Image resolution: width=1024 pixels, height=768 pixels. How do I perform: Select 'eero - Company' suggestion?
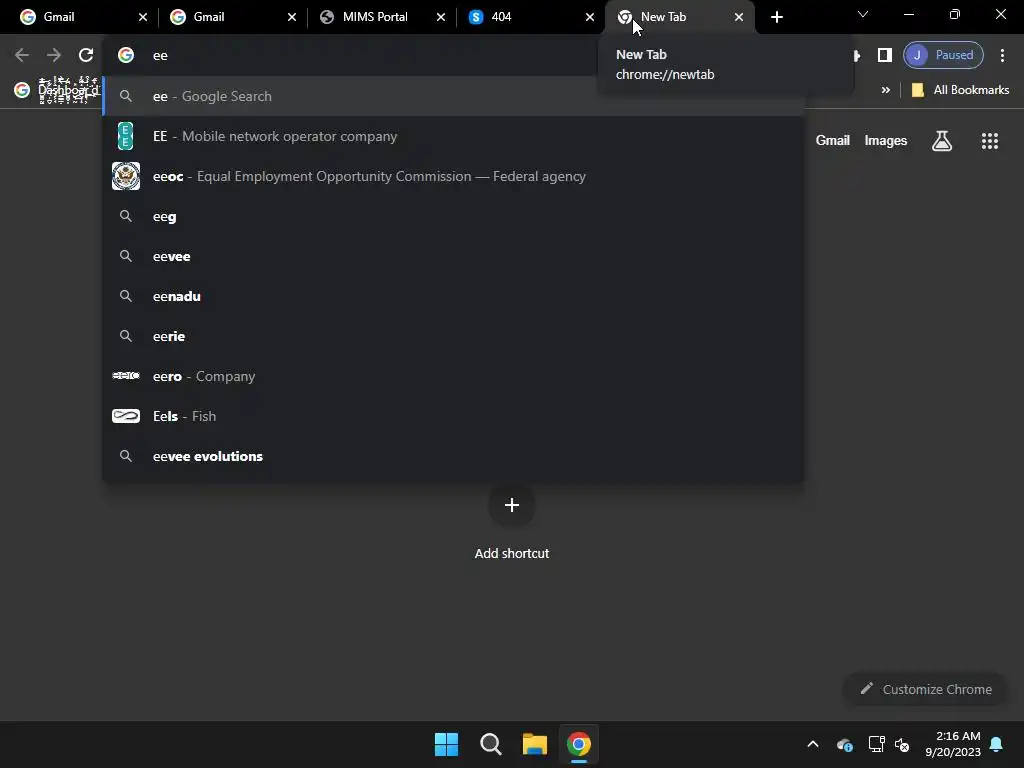tap(453, 376)
